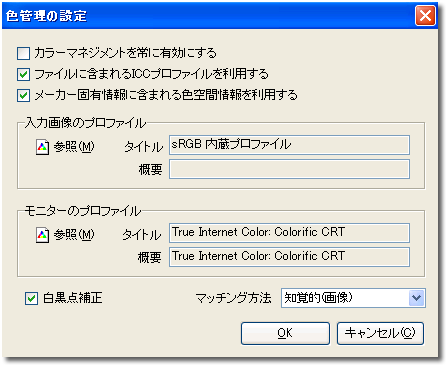The height and width of the screenshot is (365, 446).
Task: Focus the sRGB 内蔵プロファイル title field
Action: [289, 145]
